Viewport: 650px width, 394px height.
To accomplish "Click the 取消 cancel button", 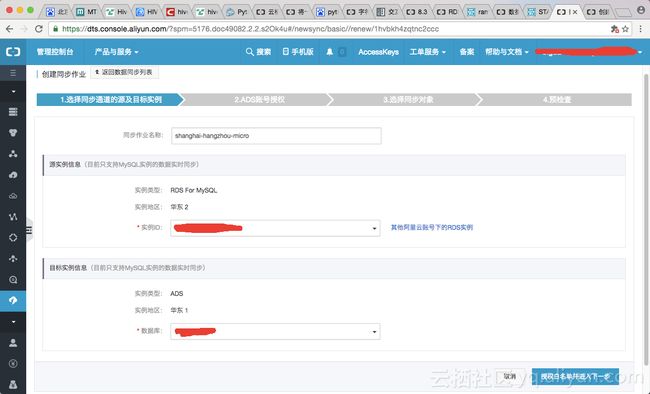I will [510, 376].
